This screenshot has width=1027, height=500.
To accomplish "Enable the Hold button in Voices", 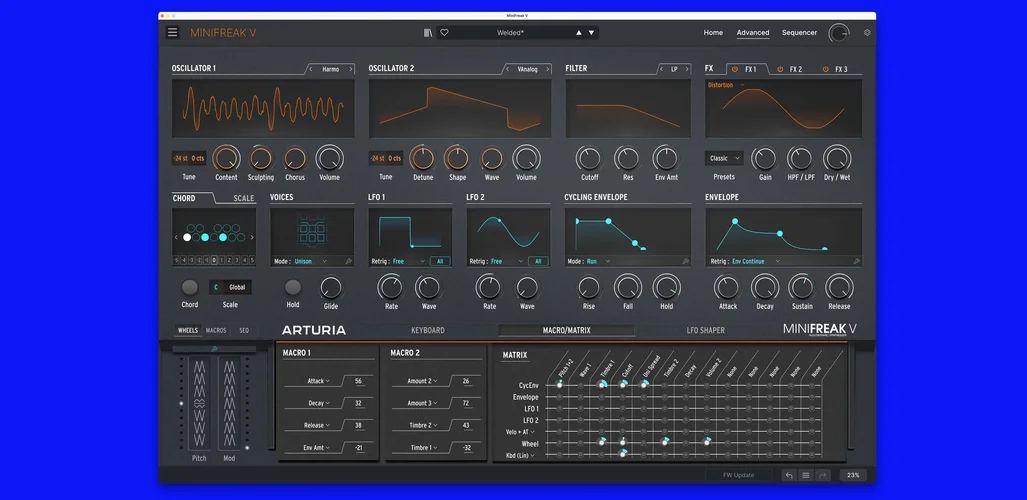I will (x=293, y=287).
